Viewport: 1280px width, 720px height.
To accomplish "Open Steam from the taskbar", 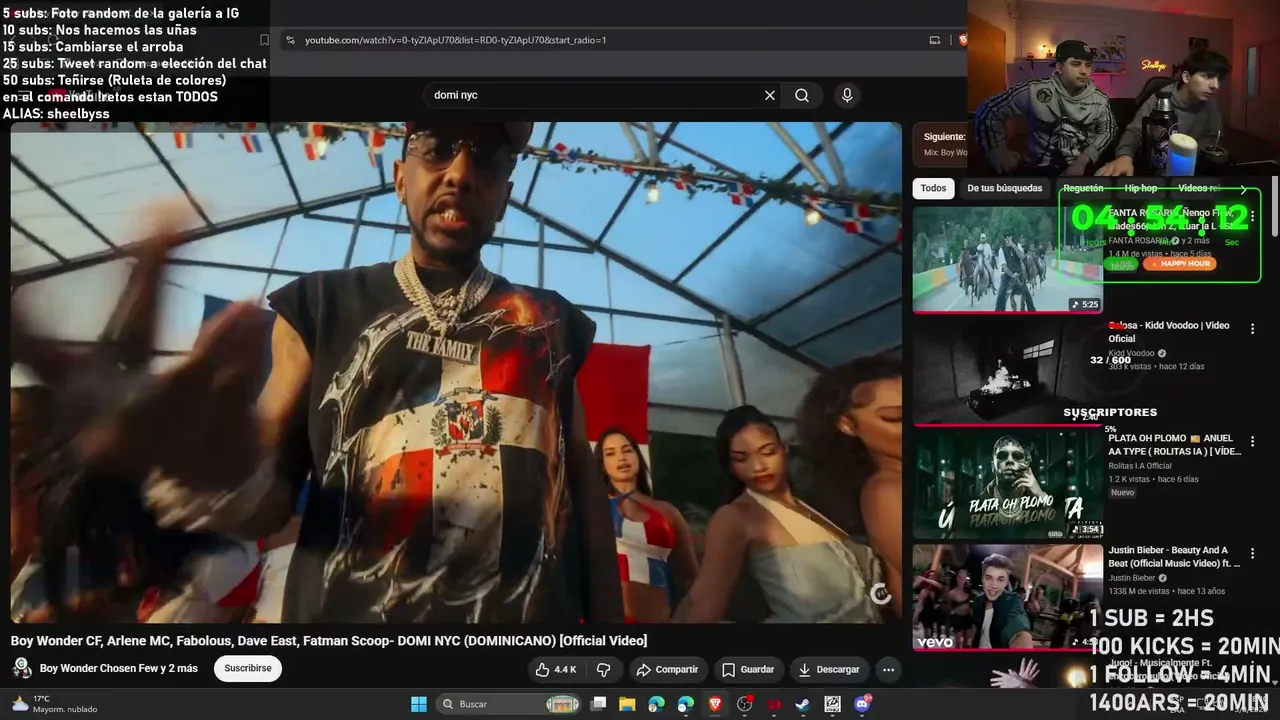I will [x=803, y=704].
